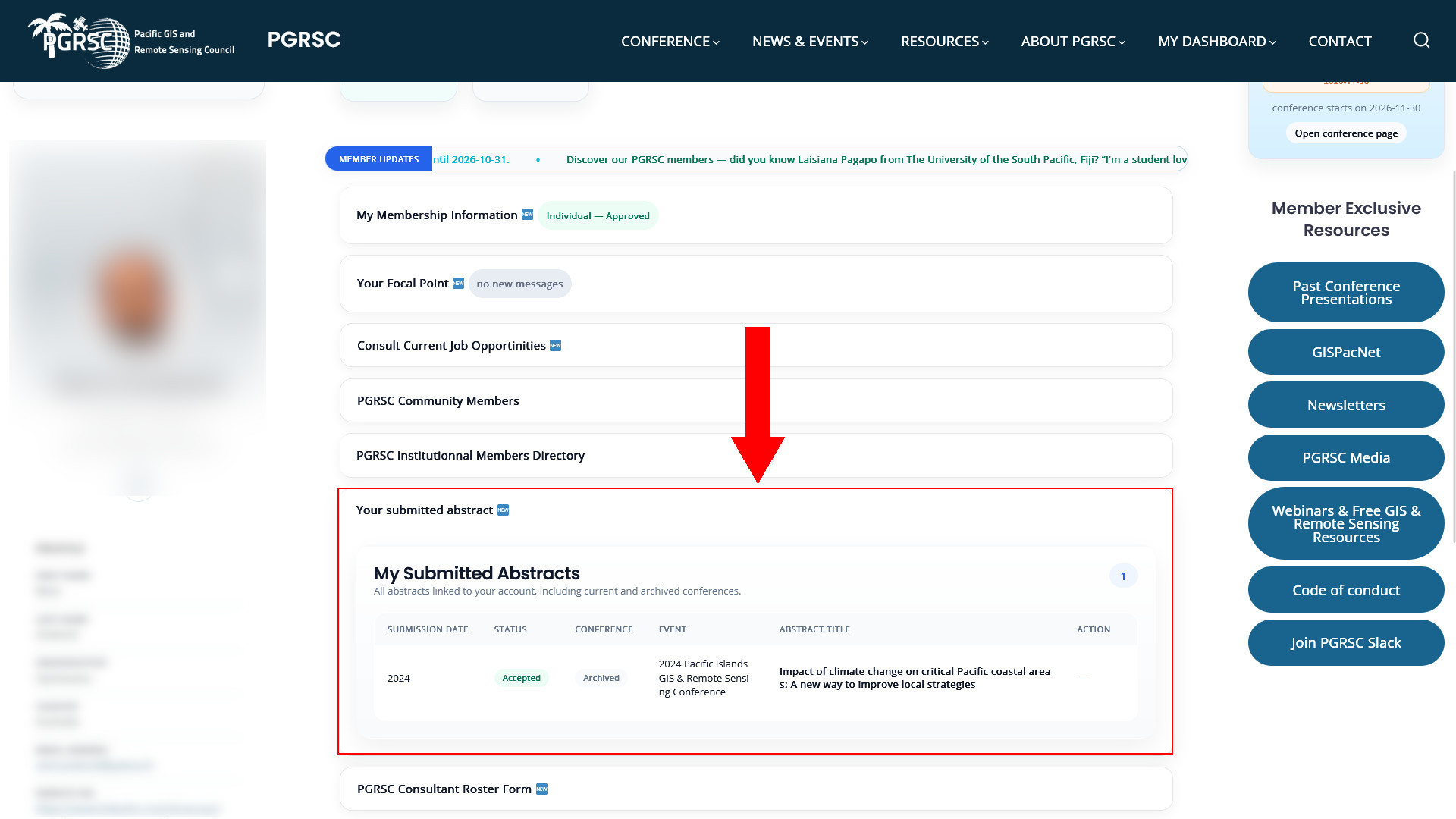
Task: Expand My Membership Information section
Action: tap(756, 215)
